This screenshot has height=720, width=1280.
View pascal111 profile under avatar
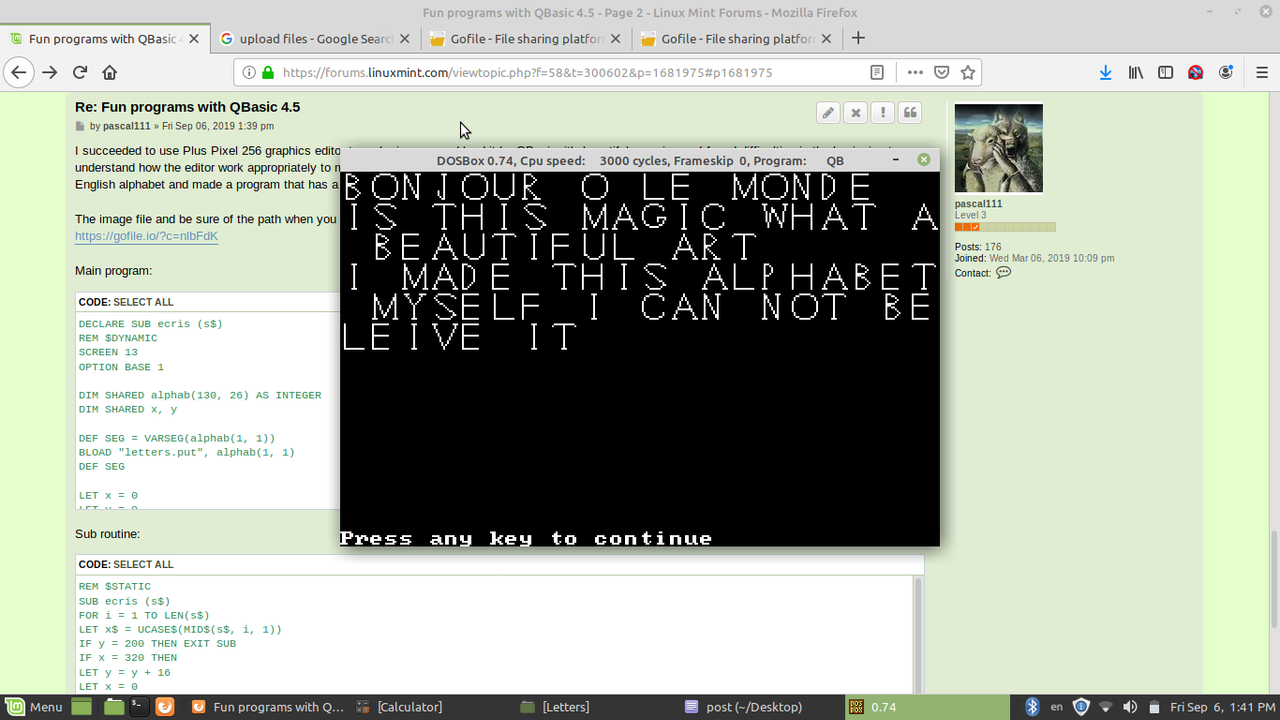coord(978,204)
